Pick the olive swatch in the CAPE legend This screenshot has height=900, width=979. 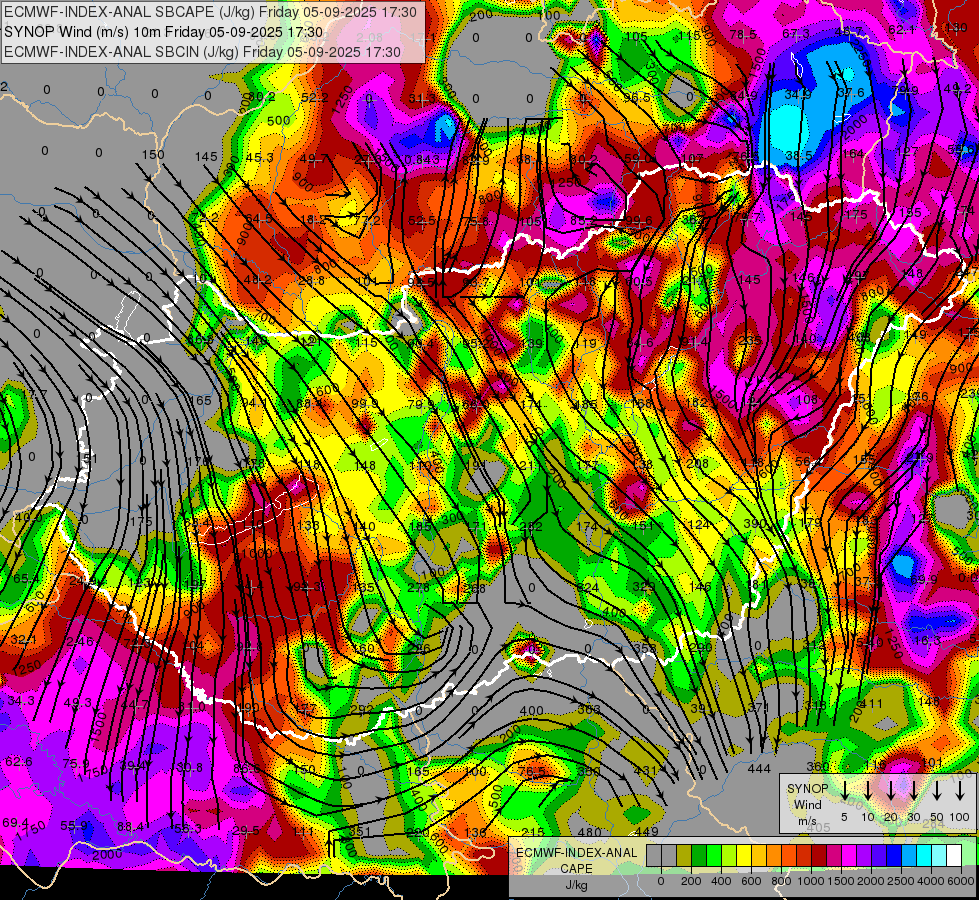(x=684, y=856)
